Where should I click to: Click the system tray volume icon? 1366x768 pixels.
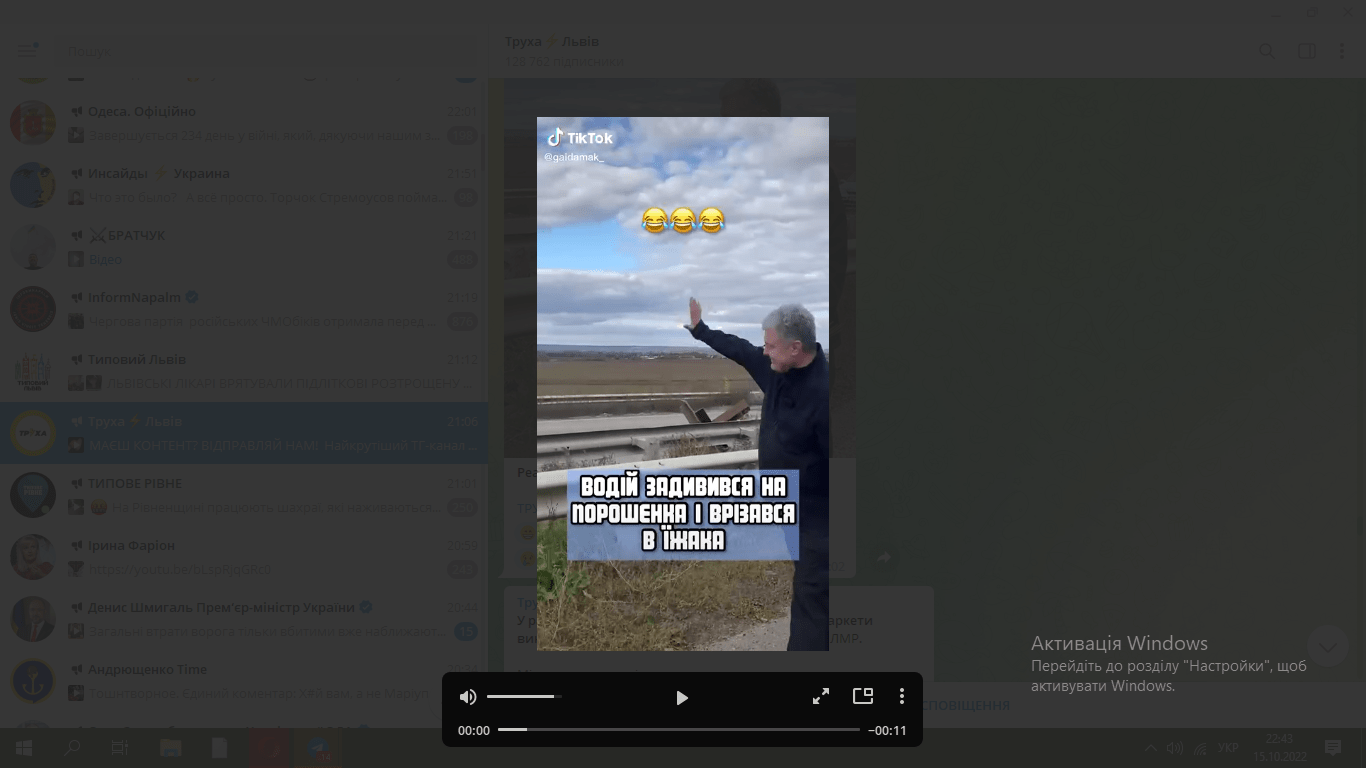tap(1176, 748)
